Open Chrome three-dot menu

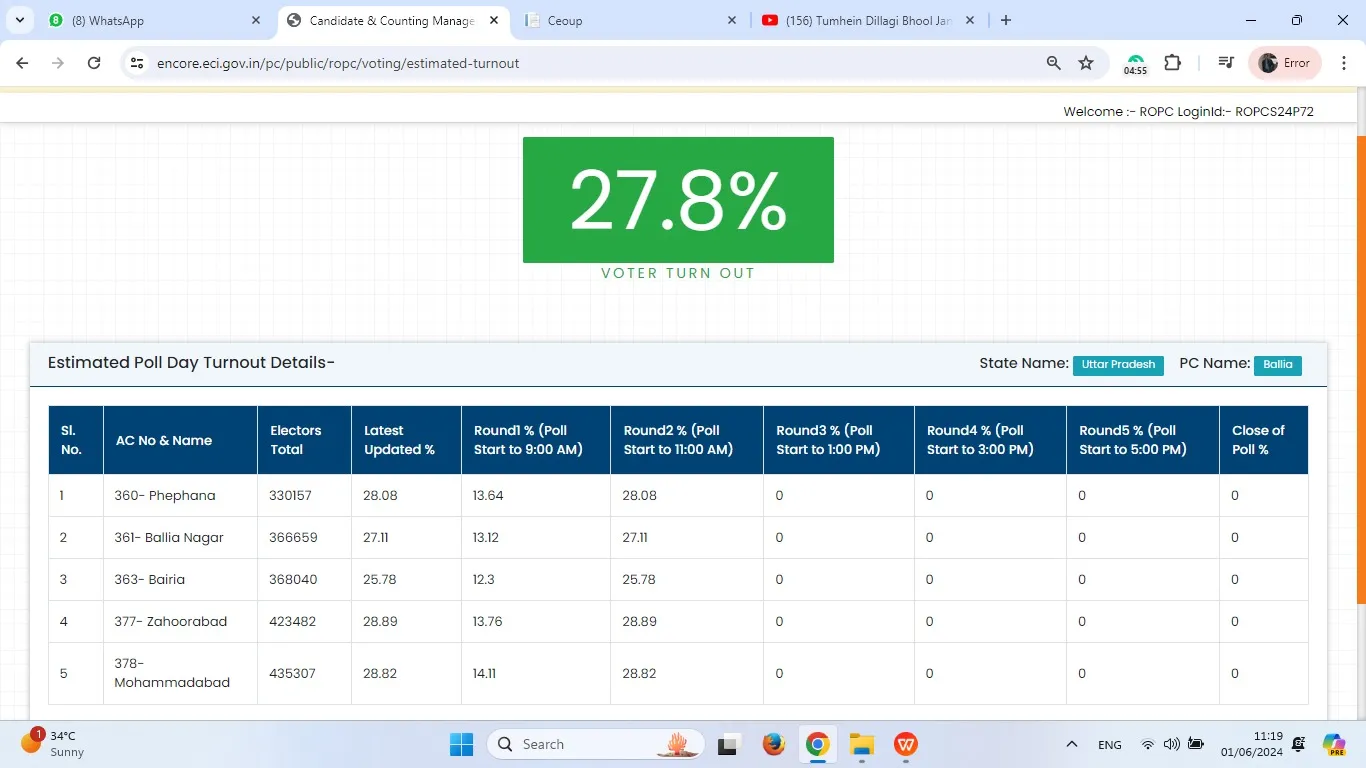coord(1344,63)
